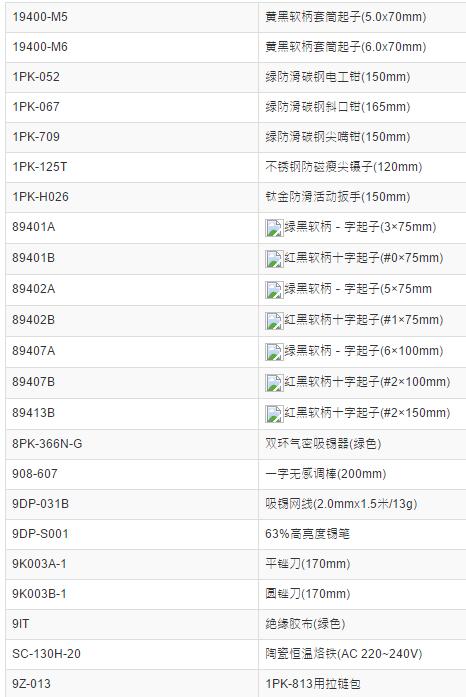Viewport: 466px width, 697px height.
Task: Click broken image icon in 89401B row
Action: pyautogui.click(x=274, y=259)
